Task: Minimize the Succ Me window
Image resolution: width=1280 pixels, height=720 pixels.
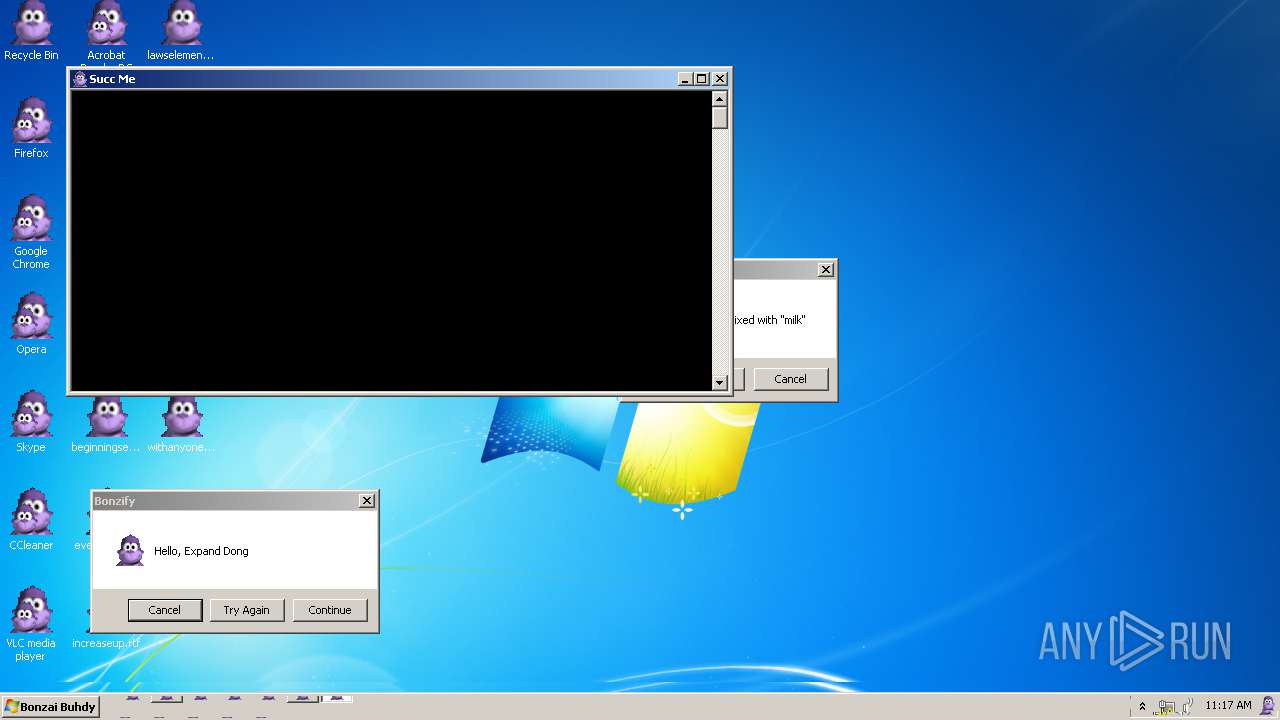Action: (685, 79)
